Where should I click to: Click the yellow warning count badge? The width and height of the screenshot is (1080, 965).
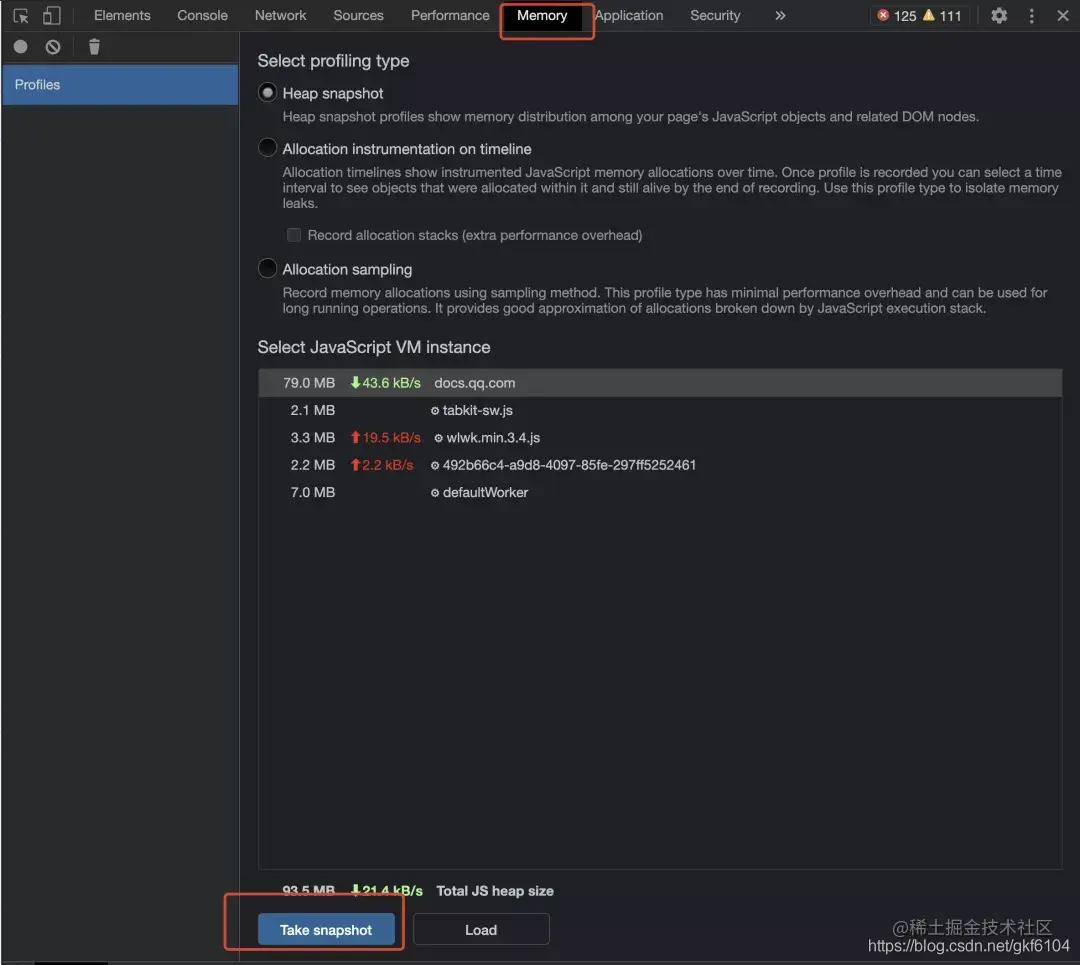pyautogui.click(x=942, y=15)
